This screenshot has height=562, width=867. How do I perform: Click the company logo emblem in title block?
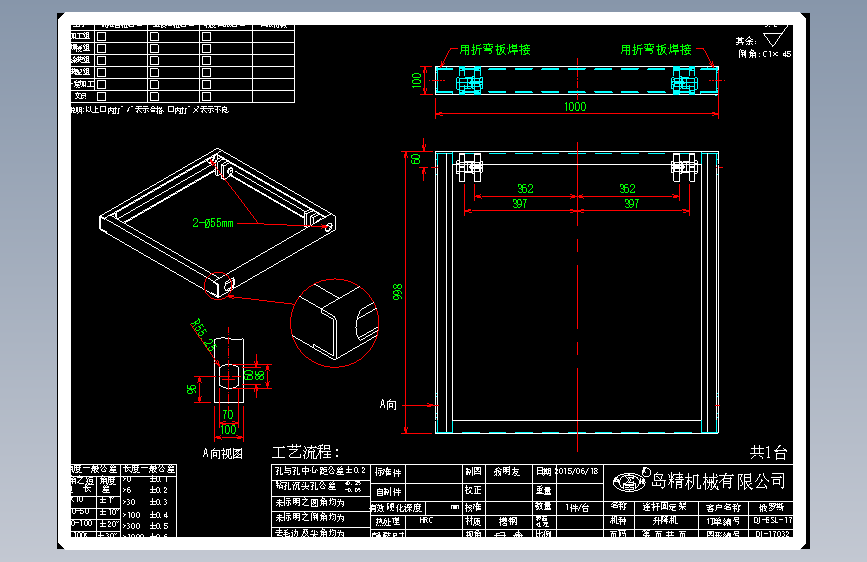pyautogui.click(x=629, y=482)
